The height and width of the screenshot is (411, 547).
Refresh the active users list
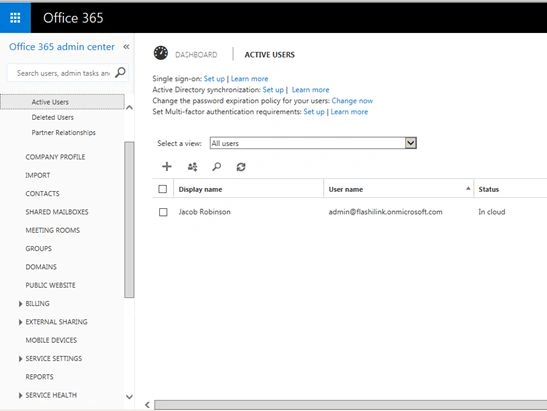(x=241, y=167)
